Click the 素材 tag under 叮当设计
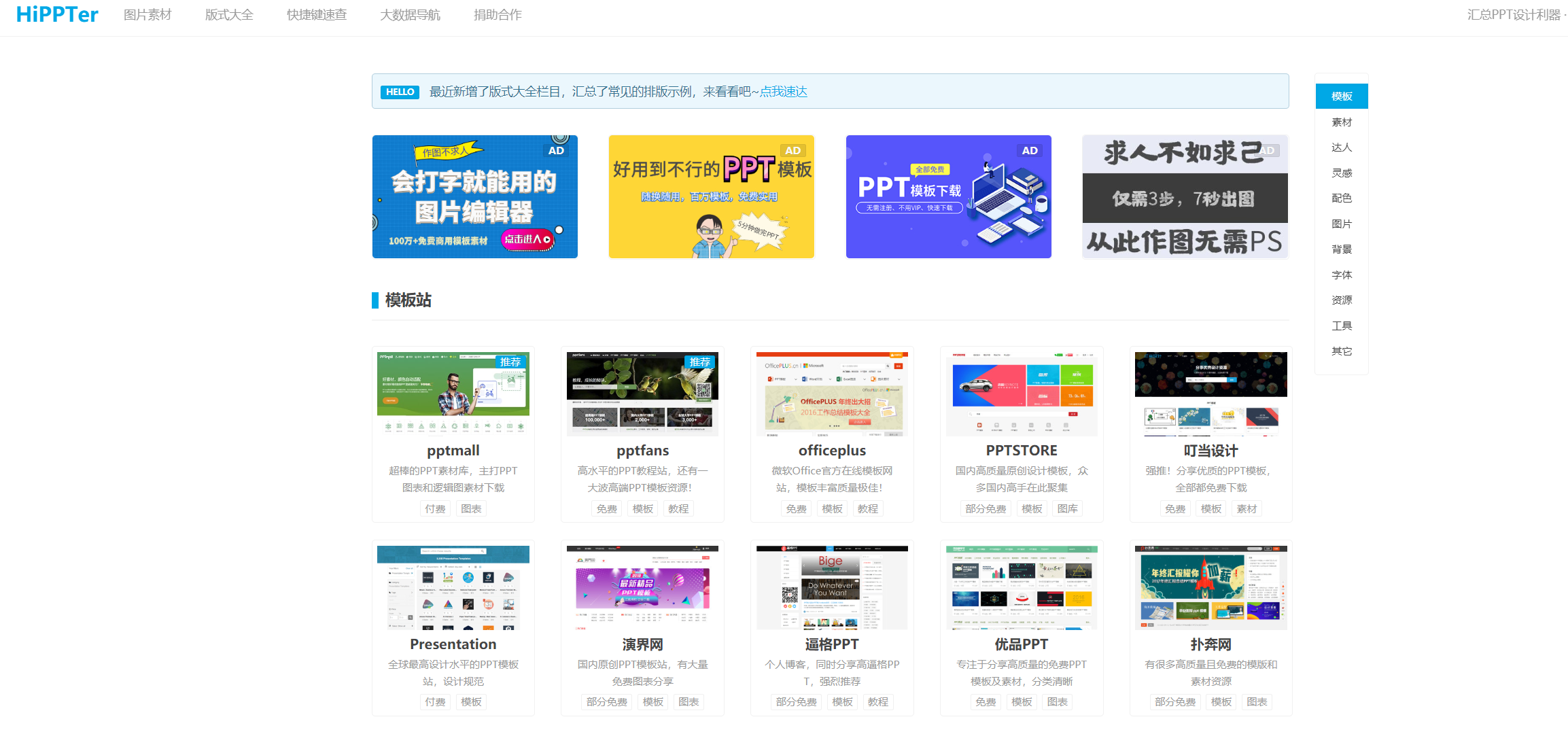The width and height of the screenshot is (1568, 732). click(1247, 509)
